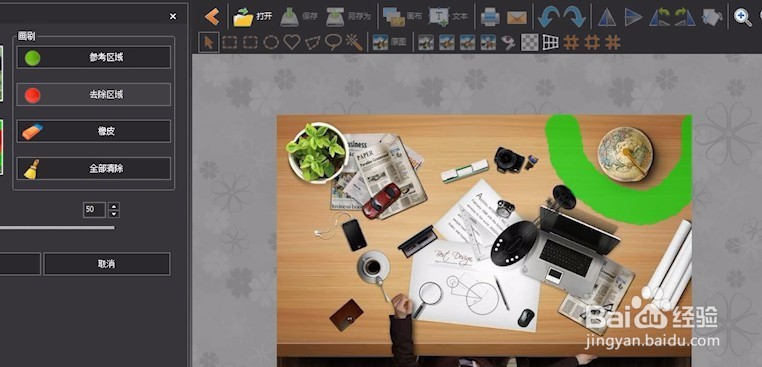Select the lasso selection tool
The width and height of the screenshot is (762, 367).
(x=333, y=42)
